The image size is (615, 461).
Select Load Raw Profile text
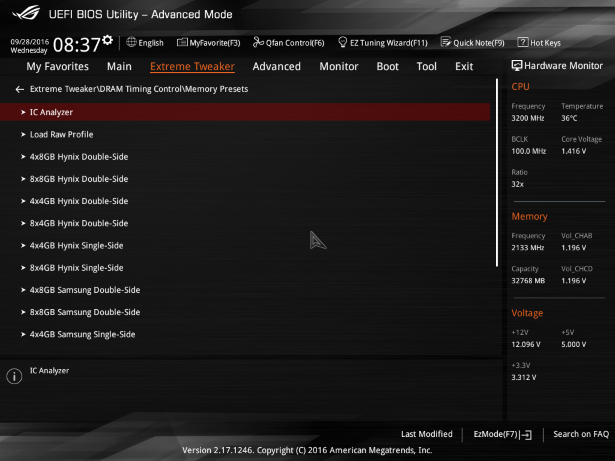point(62,135)
